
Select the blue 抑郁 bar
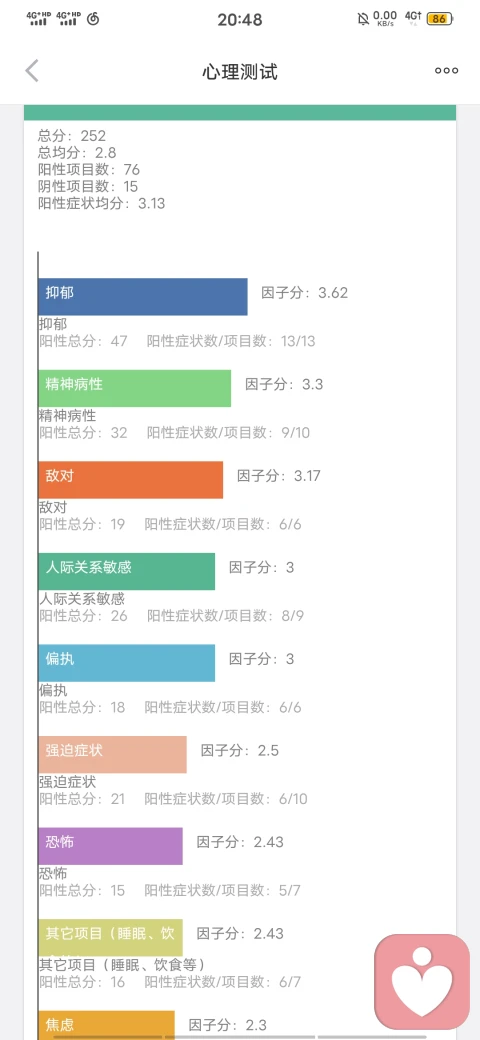(x=143, y=296)
